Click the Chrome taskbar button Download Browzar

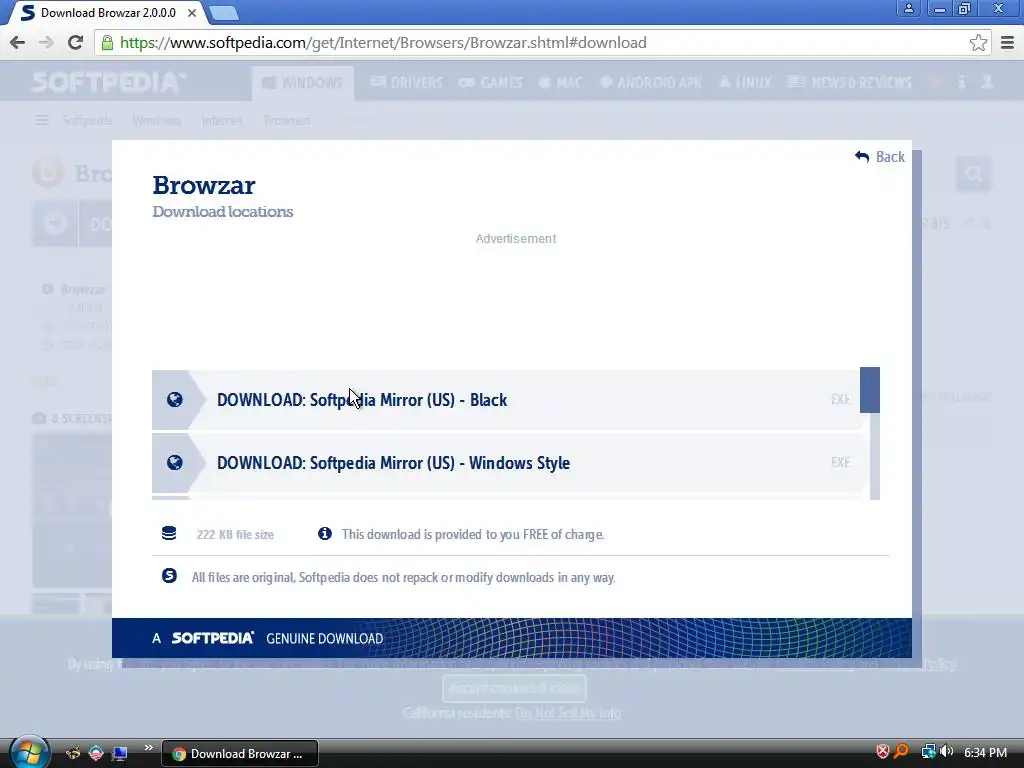click(x=240, y=754)
